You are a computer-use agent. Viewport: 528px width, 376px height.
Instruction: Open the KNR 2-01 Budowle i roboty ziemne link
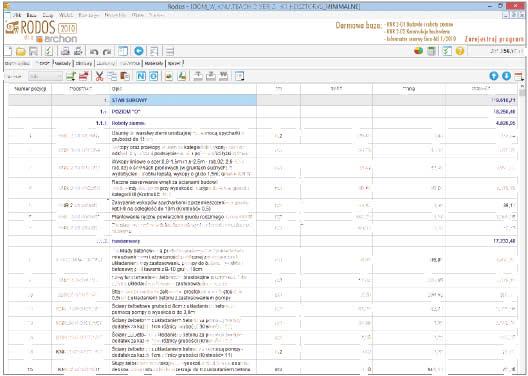click(x=420, y=24)
